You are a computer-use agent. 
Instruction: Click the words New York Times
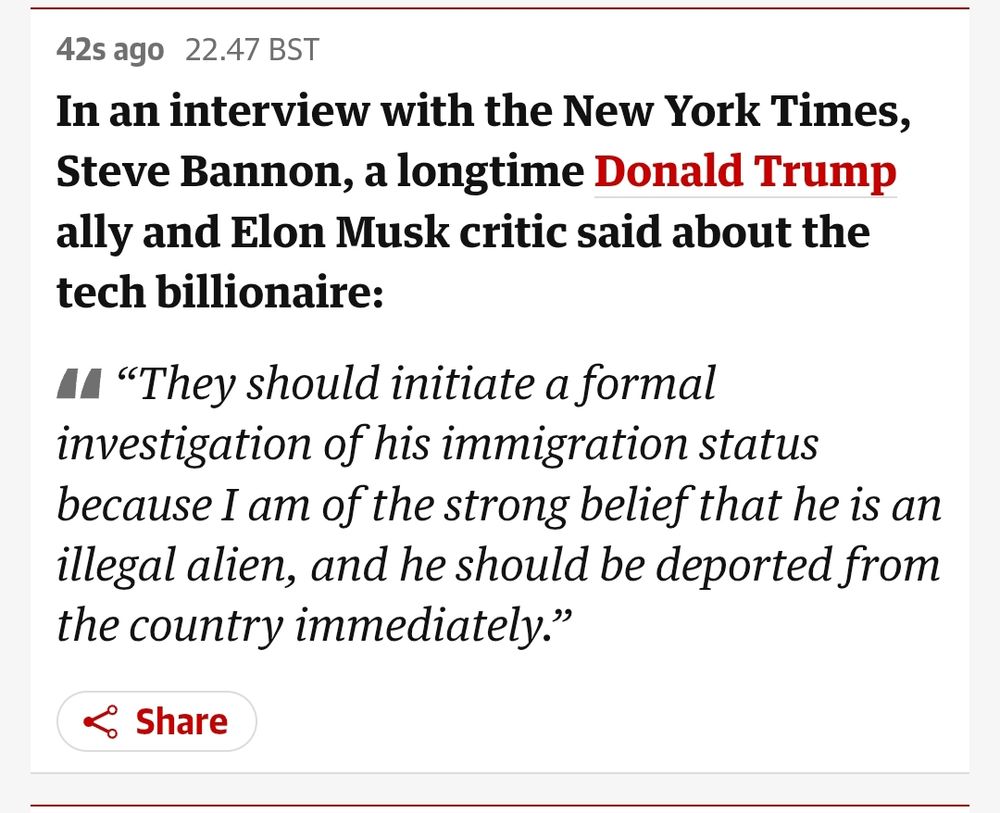(x=736, y=112)
